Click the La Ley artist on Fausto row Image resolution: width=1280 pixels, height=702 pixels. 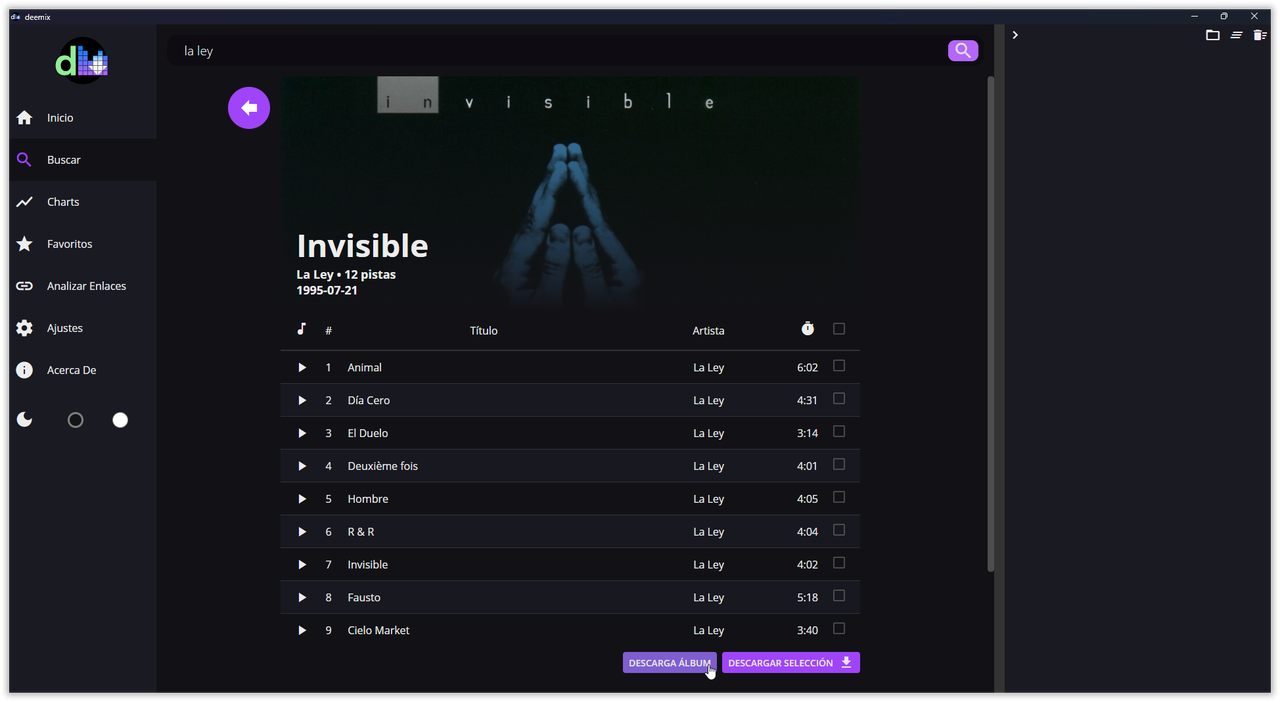(708, 598)
